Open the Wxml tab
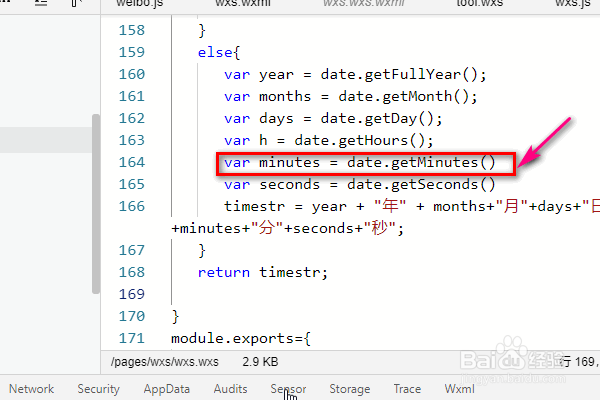 click(x=459, y=389)
